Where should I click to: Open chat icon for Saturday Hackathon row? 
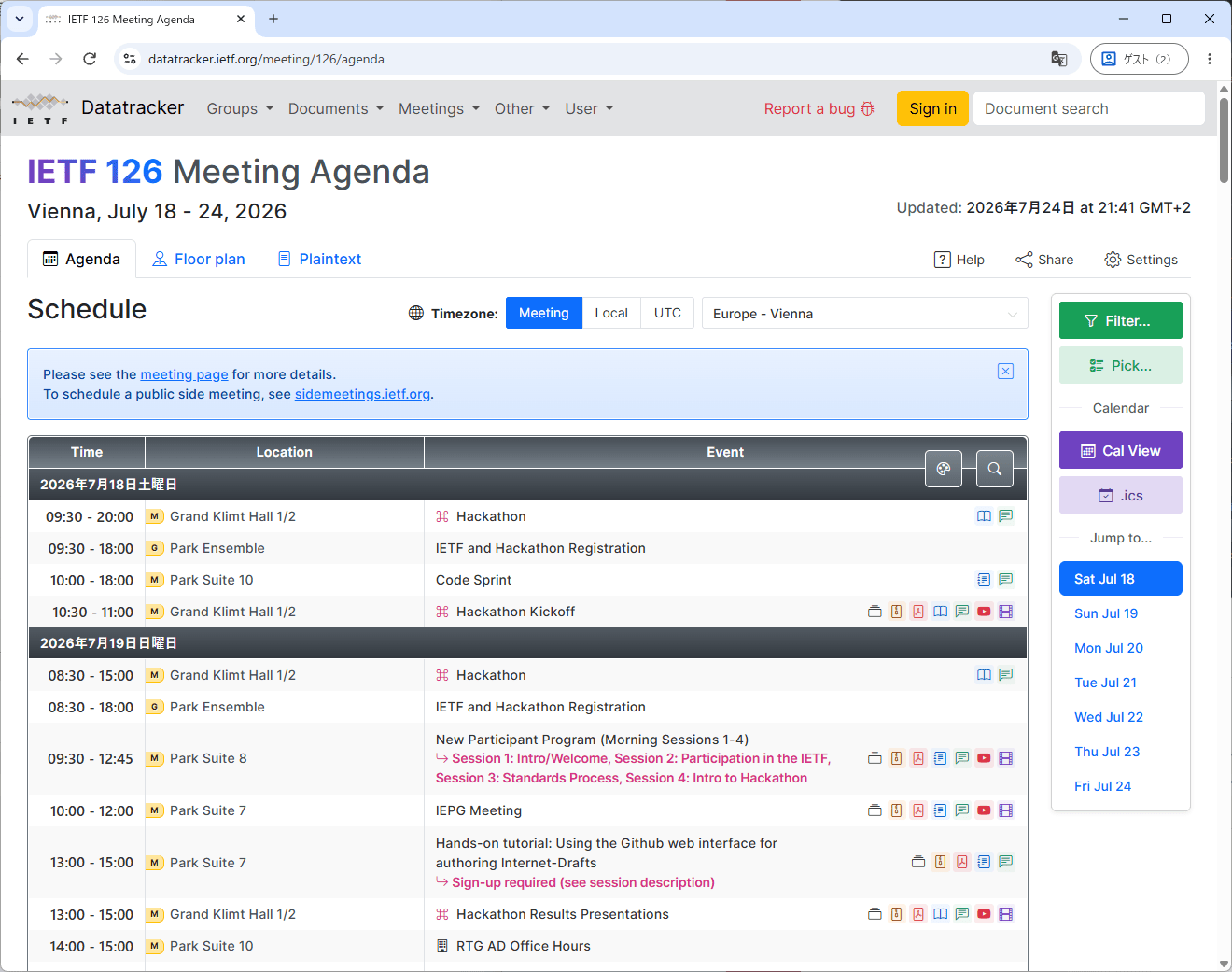click(x=1006, y=516)
